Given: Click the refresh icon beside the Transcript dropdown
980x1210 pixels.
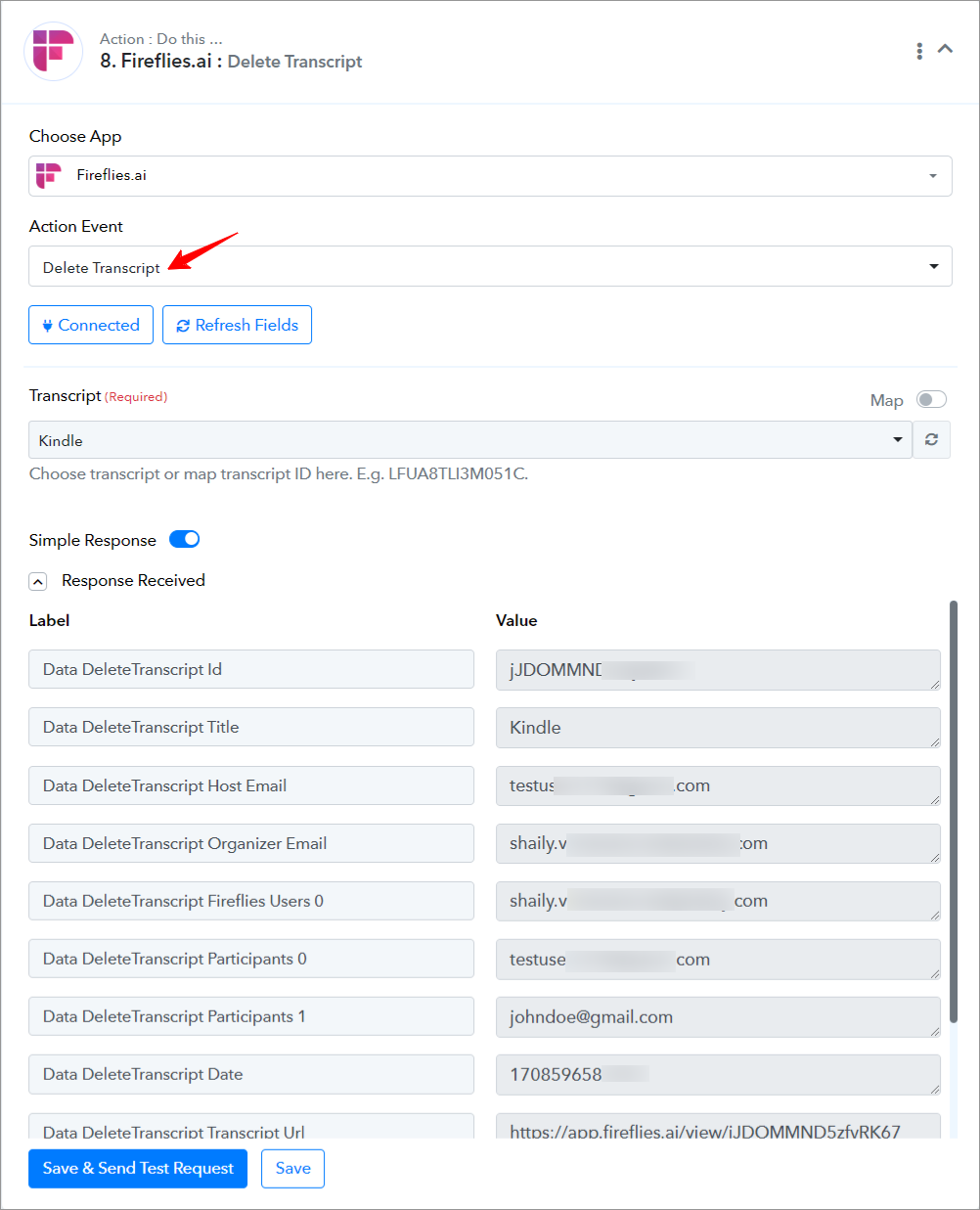Looking at the screenshot, I should (x=932, y=440).
